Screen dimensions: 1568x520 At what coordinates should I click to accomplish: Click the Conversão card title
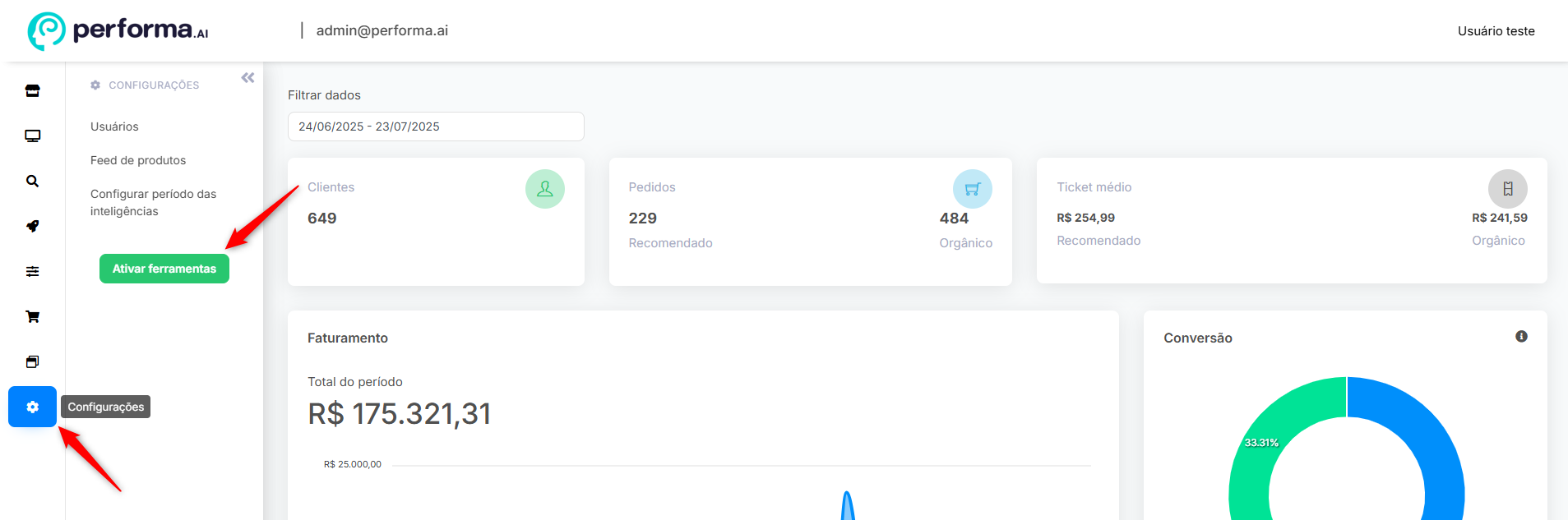tap(1198, 338)
